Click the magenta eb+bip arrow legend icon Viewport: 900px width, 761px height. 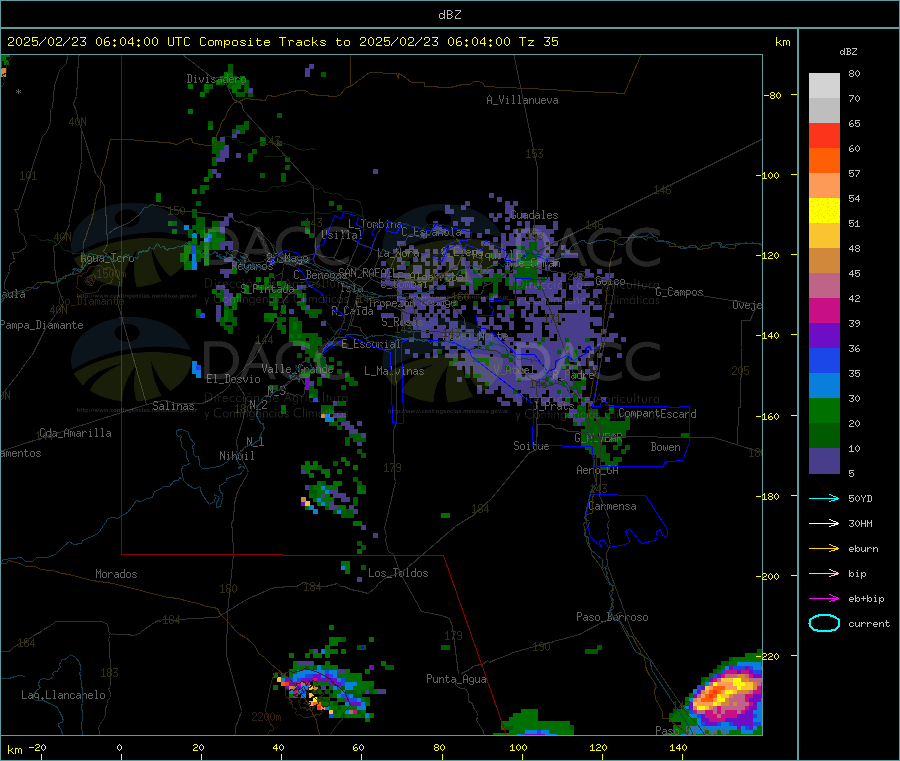pos(824,599)
